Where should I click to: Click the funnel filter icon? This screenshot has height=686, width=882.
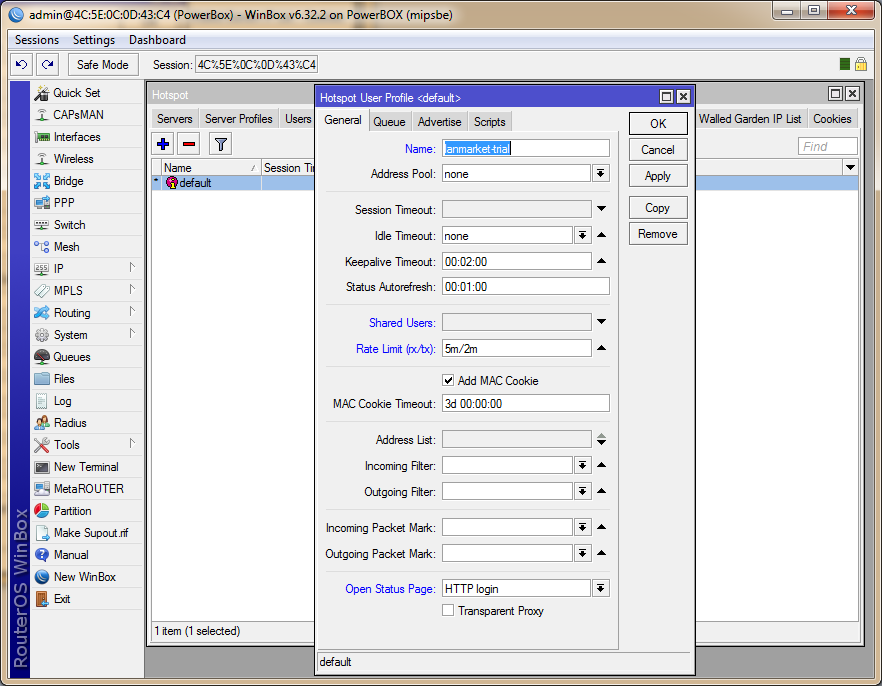[221, 144]
